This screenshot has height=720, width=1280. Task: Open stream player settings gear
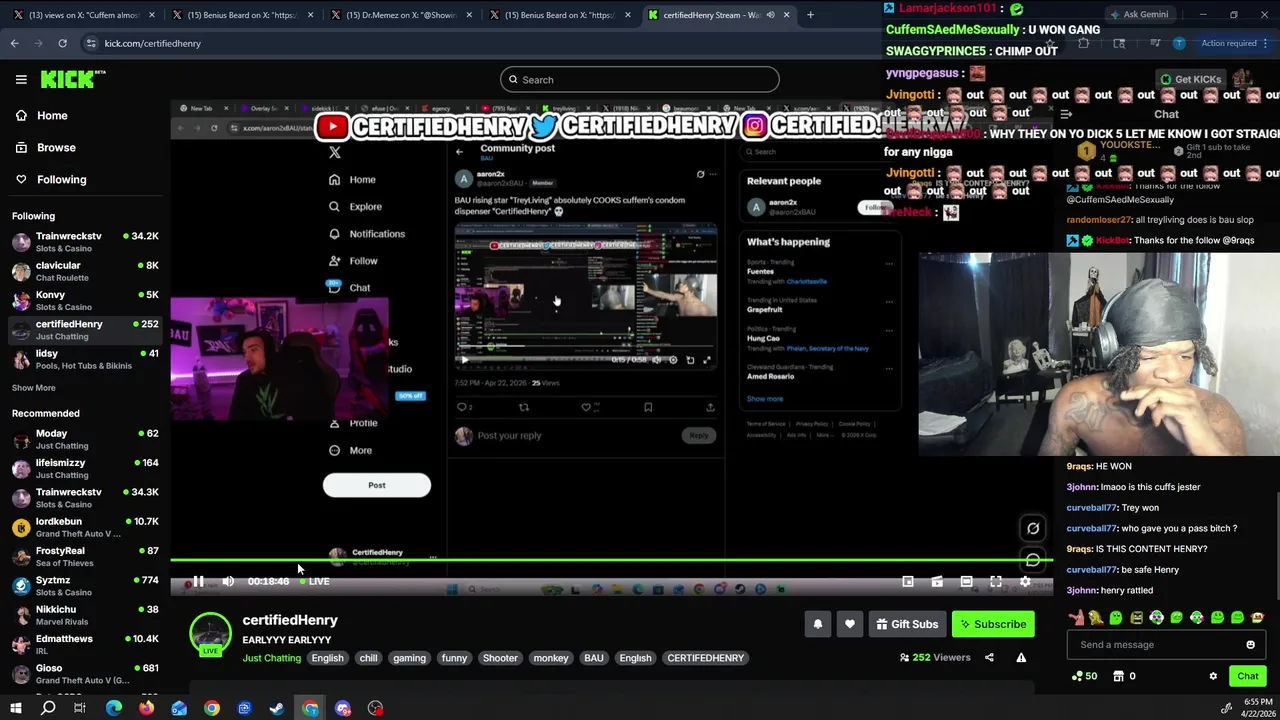tap(1025, 581)
